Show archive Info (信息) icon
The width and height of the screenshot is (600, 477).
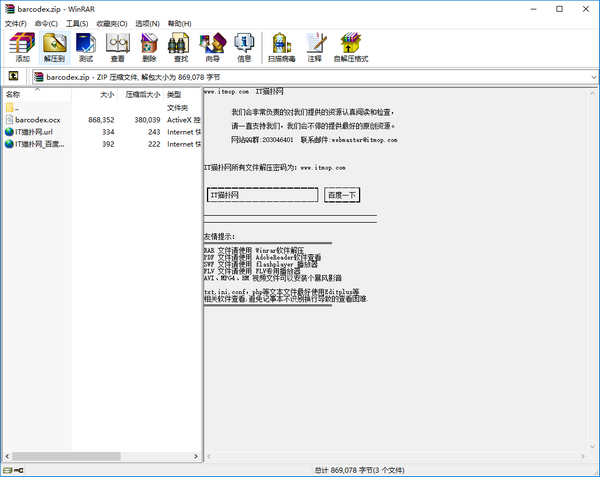(x=244, y=47)
